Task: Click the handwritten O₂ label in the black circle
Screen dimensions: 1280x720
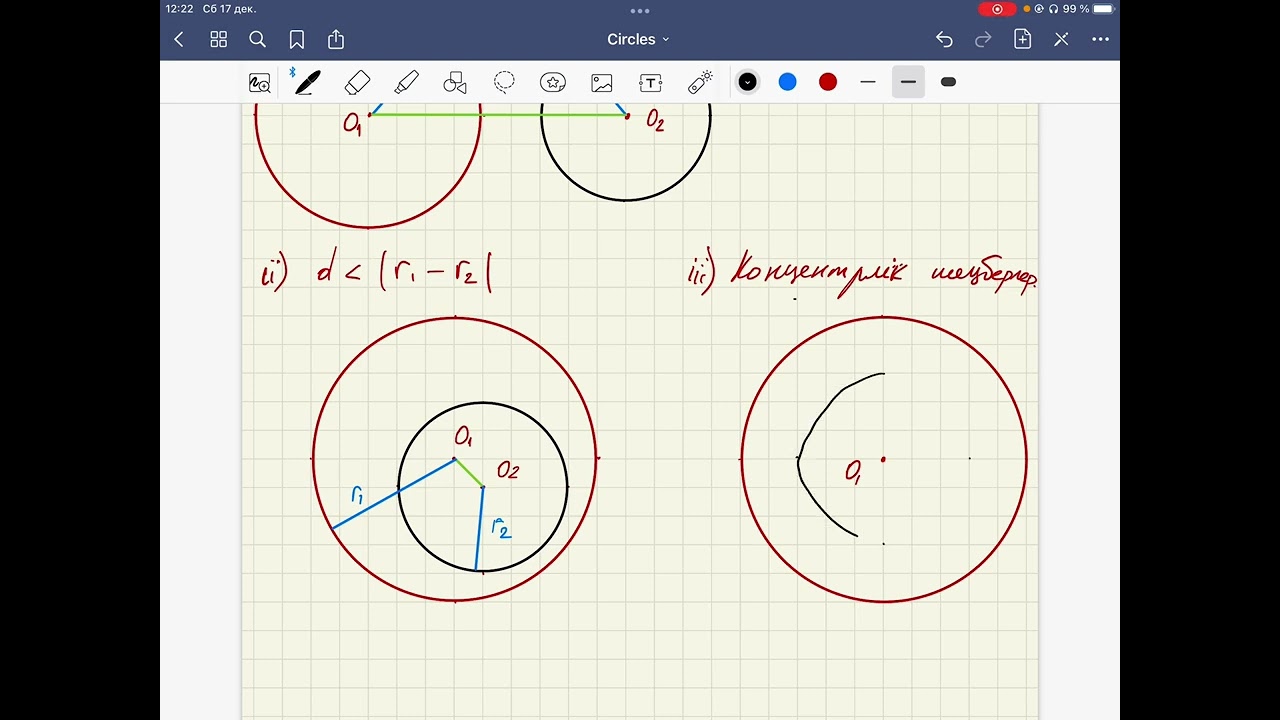Action: [x=507, y=471]
